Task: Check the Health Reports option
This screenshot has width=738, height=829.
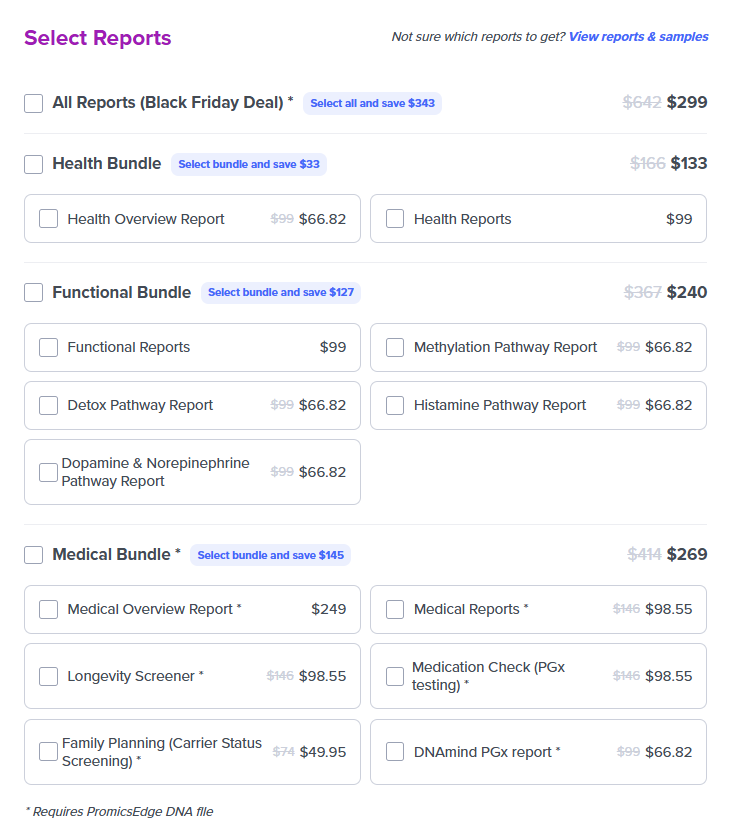Action: point(395,218)
